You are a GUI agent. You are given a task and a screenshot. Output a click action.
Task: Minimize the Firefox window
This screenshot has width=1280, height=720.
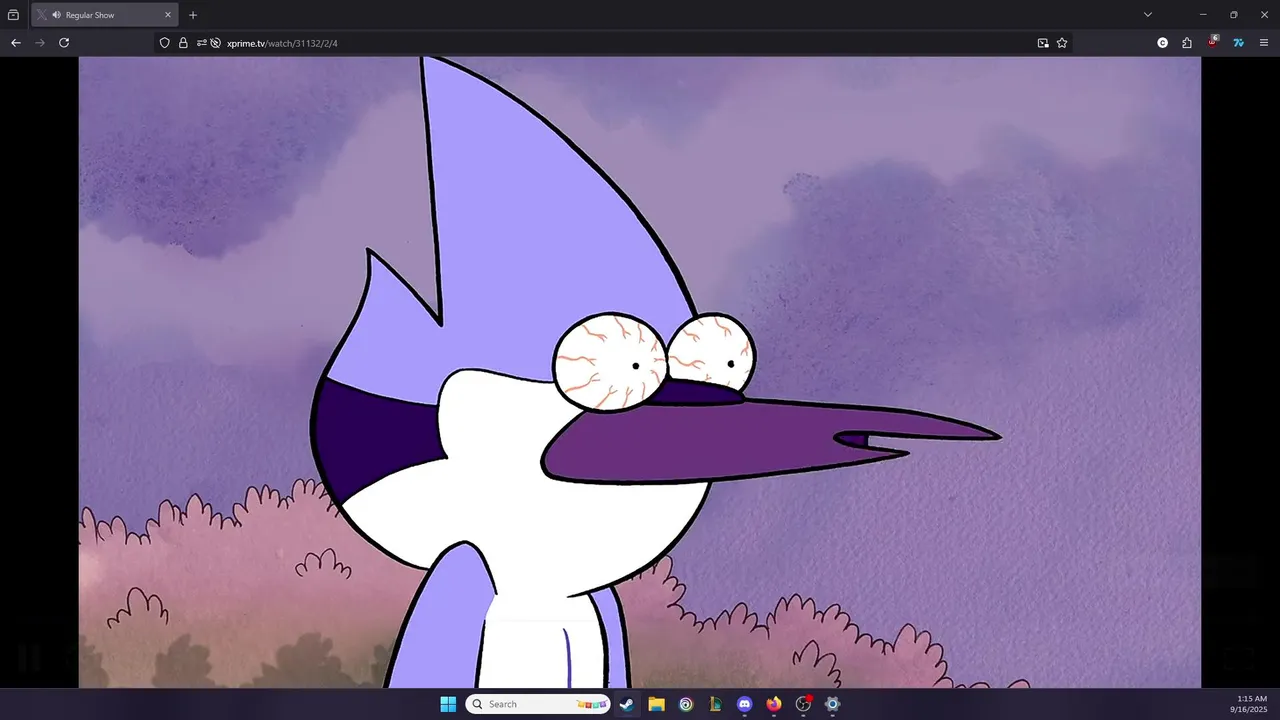click(x=1203, y=15)
